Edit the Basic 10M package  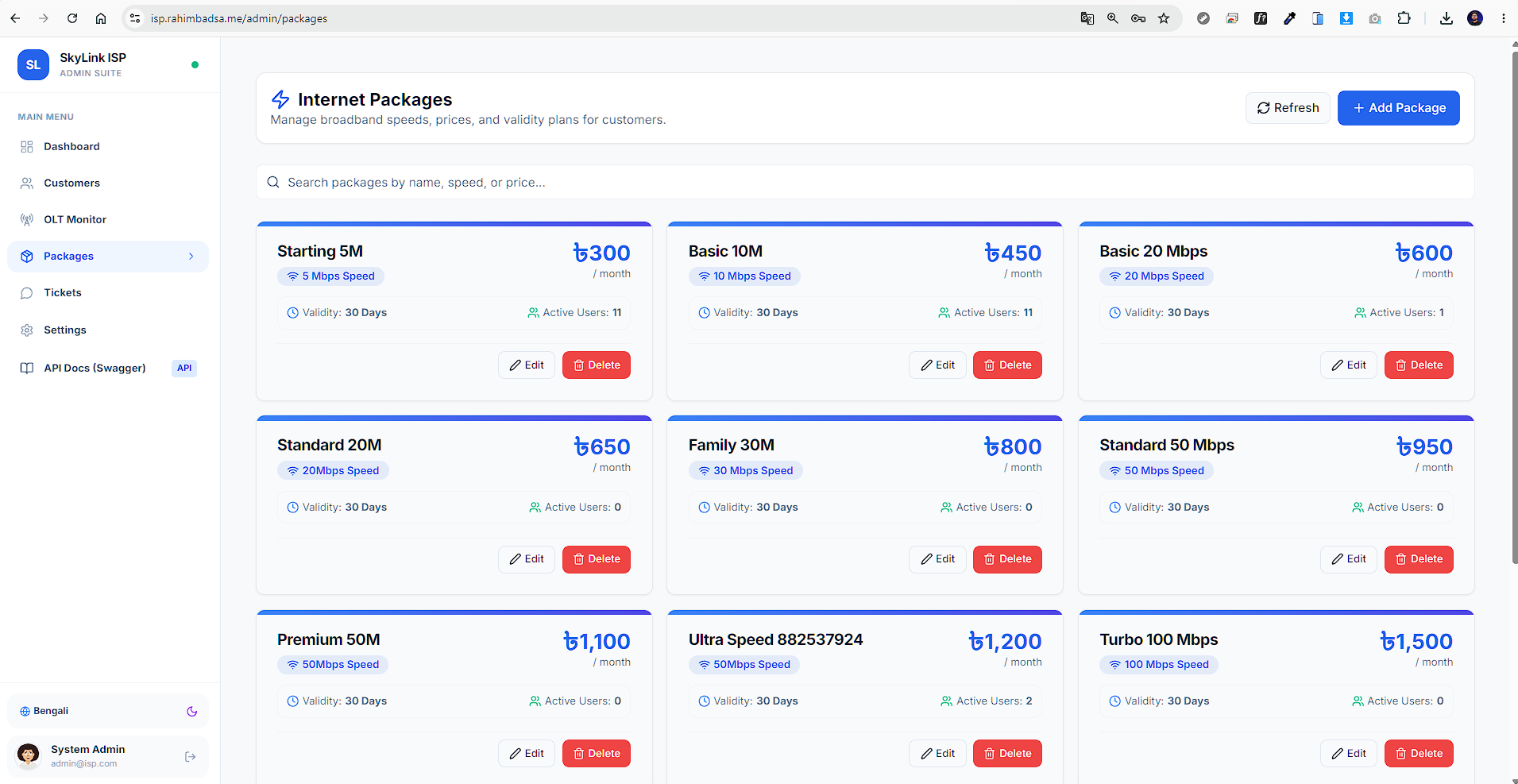[937, 365]
